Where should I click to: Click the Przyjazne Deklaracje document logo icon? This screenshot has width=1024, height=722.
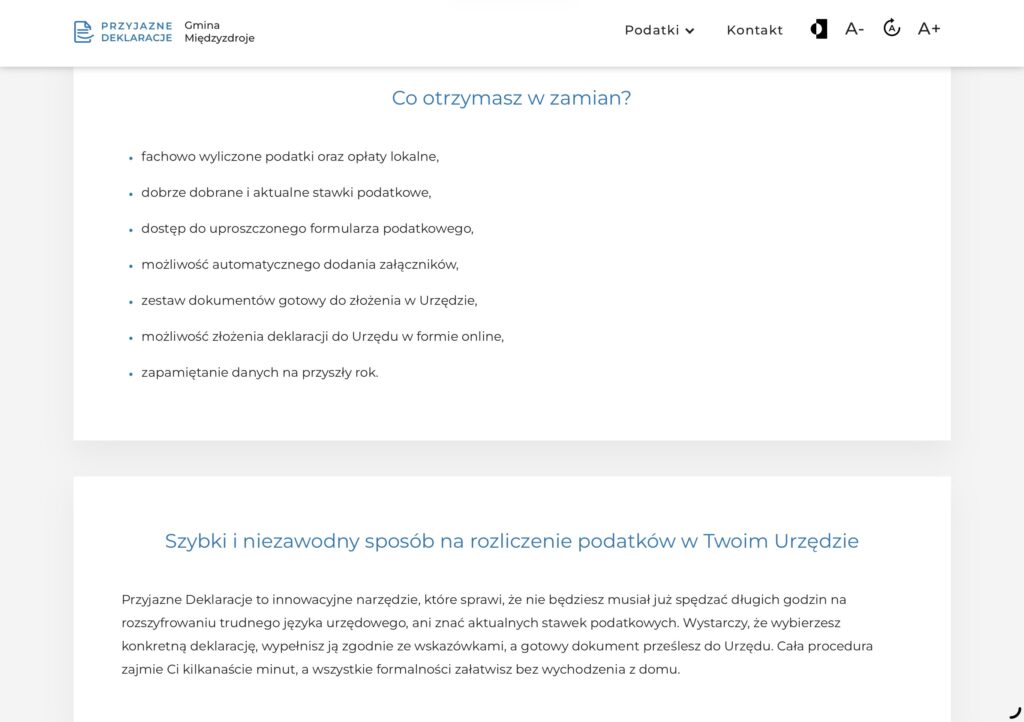tap(84, 31)
